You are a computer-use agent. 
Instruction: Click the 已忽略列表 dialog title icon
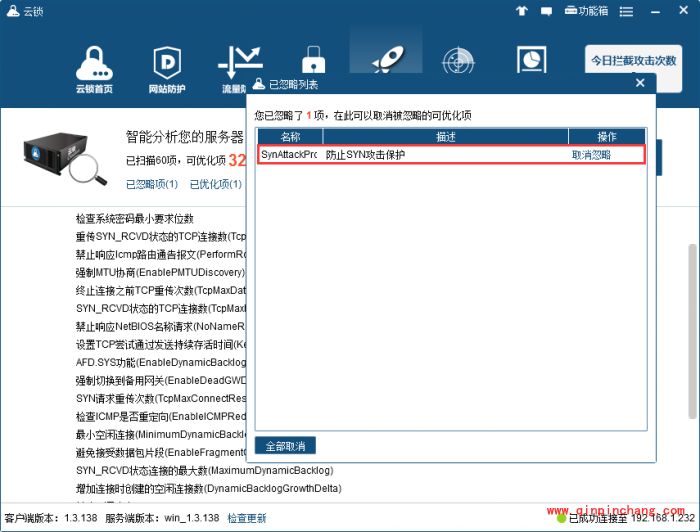tap(259, 83)
